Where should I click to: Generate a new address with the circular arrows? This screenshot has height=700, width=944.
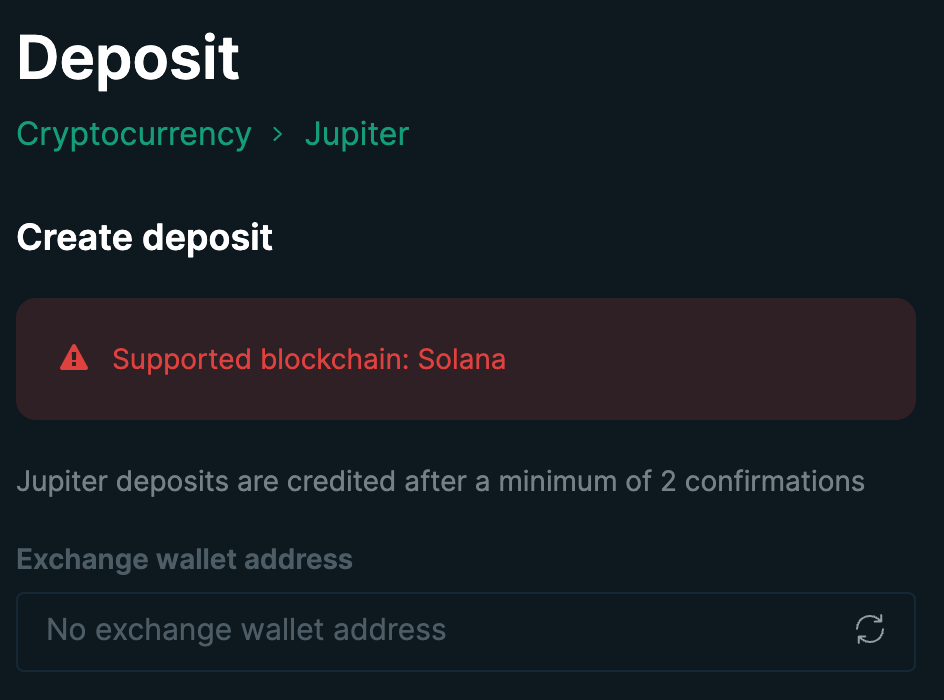869,630
